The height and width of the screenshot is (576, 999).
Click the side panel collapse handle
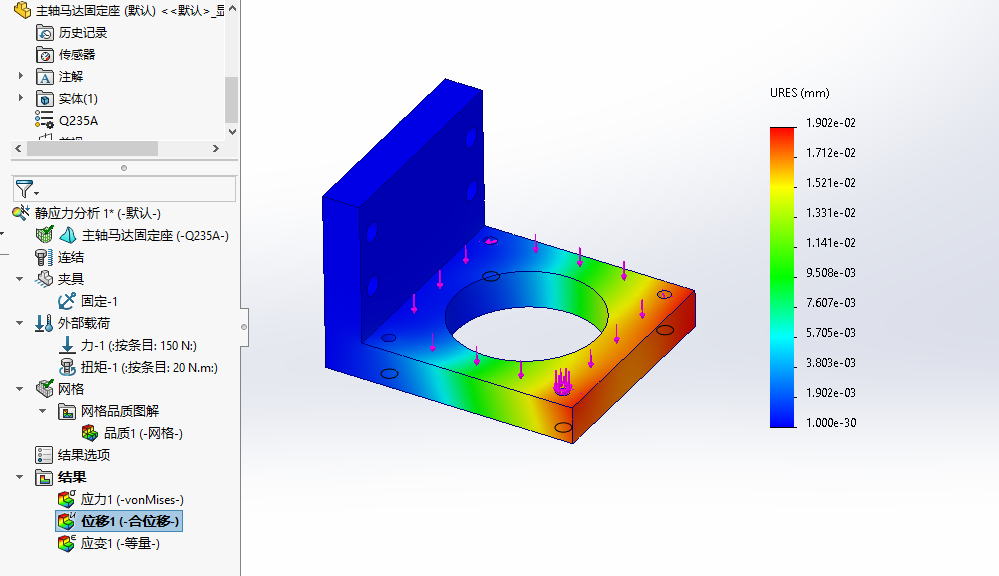[x=244, y=327]
